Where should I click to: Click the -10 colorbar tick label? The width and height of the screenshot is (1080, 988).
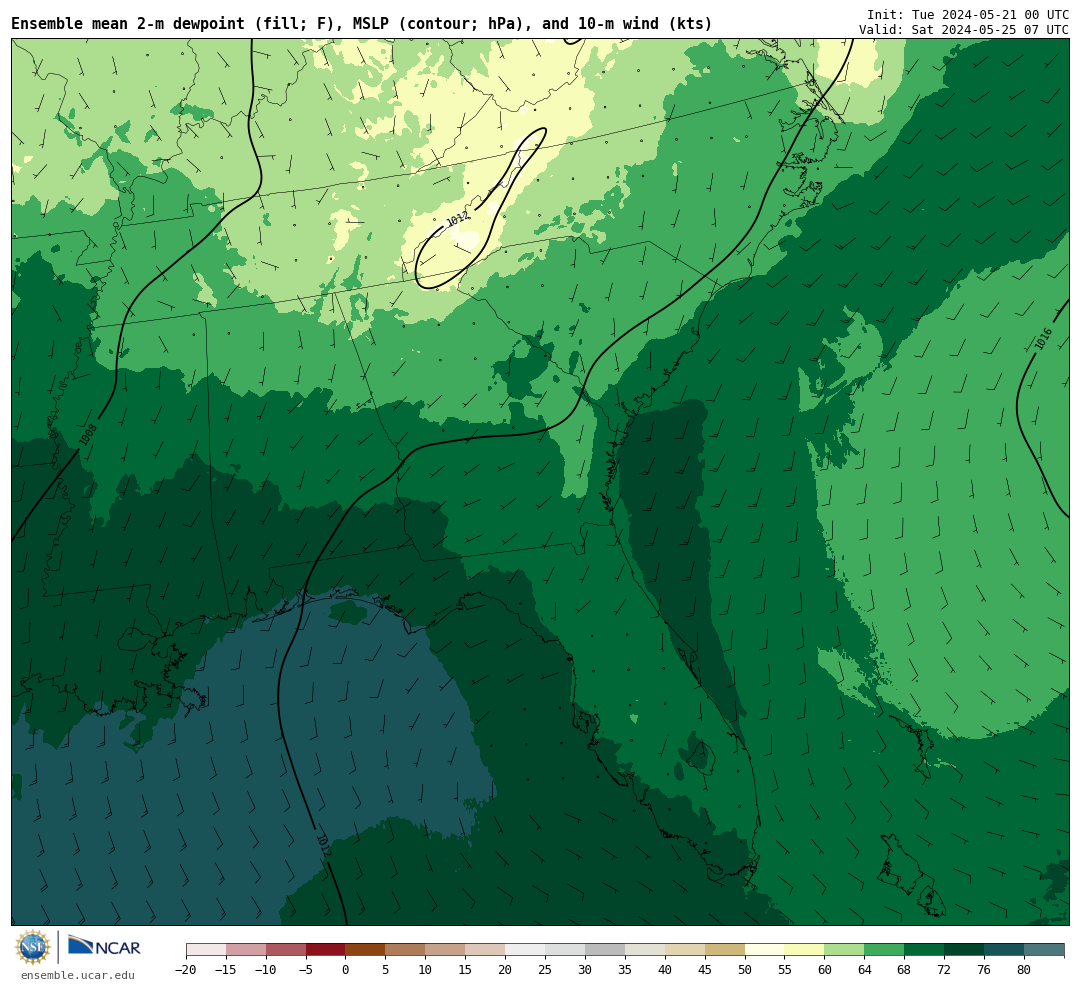[x=266, y=970]
